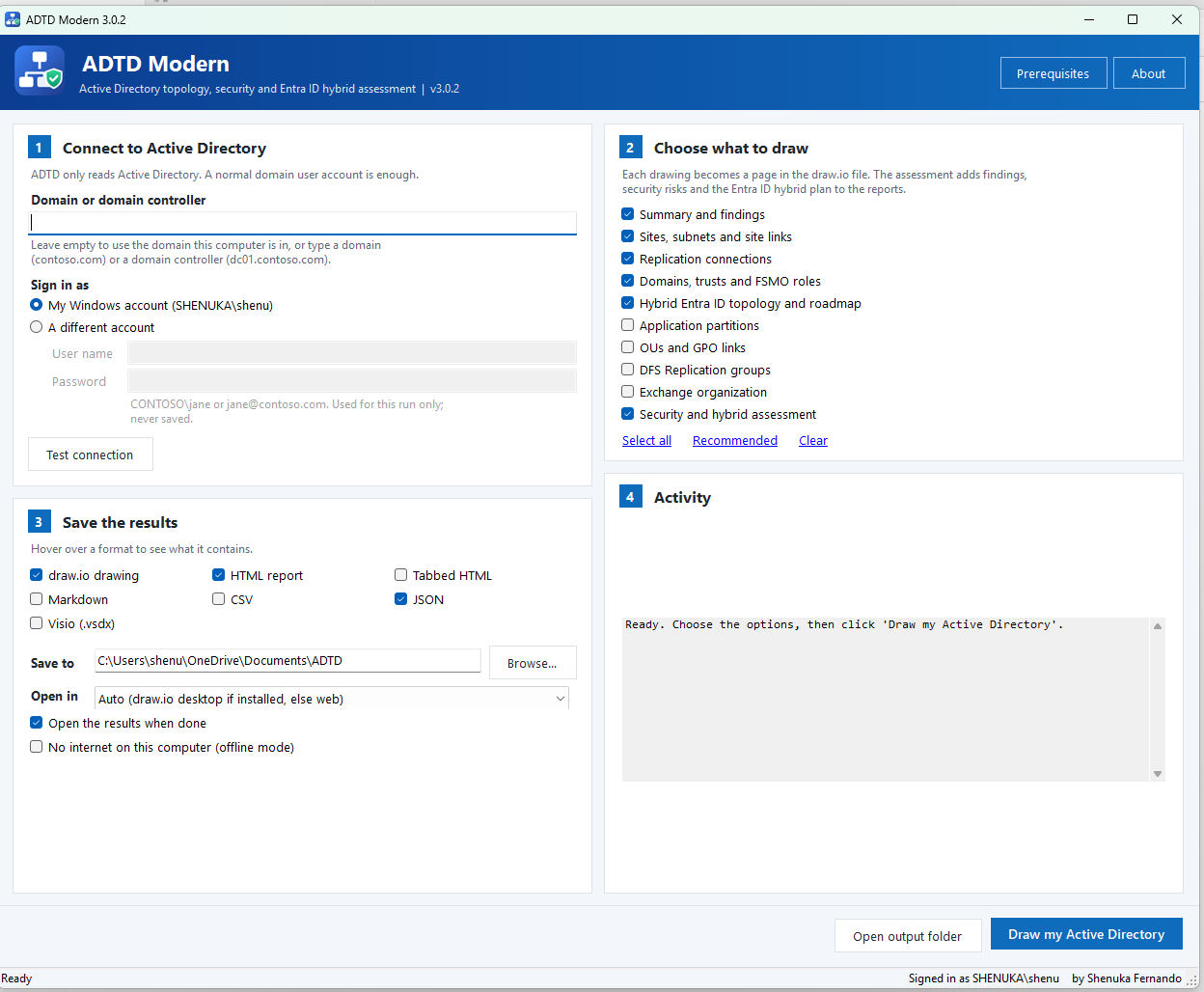Close the ADTD Modern window
1204x992 pixels.
click(x=1177, y=19)
